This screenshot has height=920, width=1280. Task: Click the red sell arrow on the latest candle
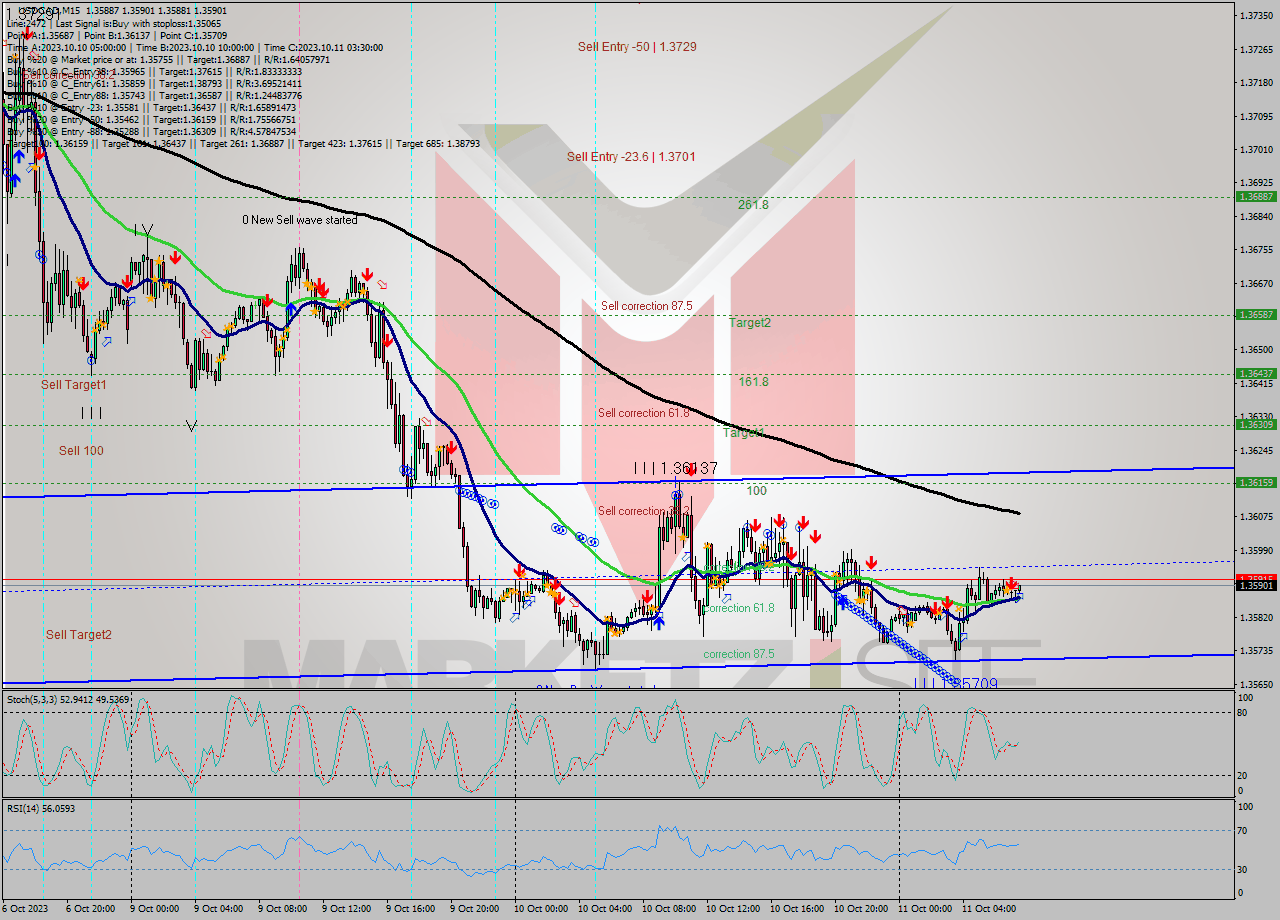coord(1011,583)
